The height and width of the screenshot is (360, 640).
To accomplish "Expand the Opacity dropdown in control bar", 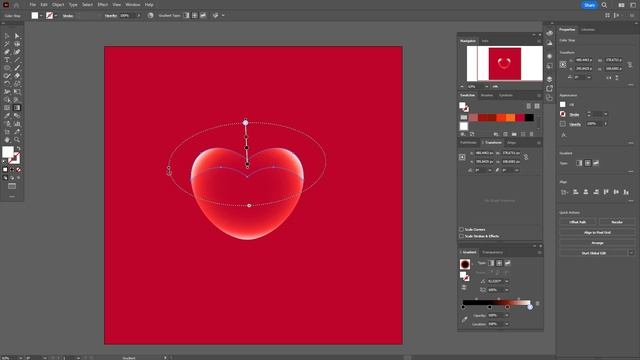I will 139,16.
